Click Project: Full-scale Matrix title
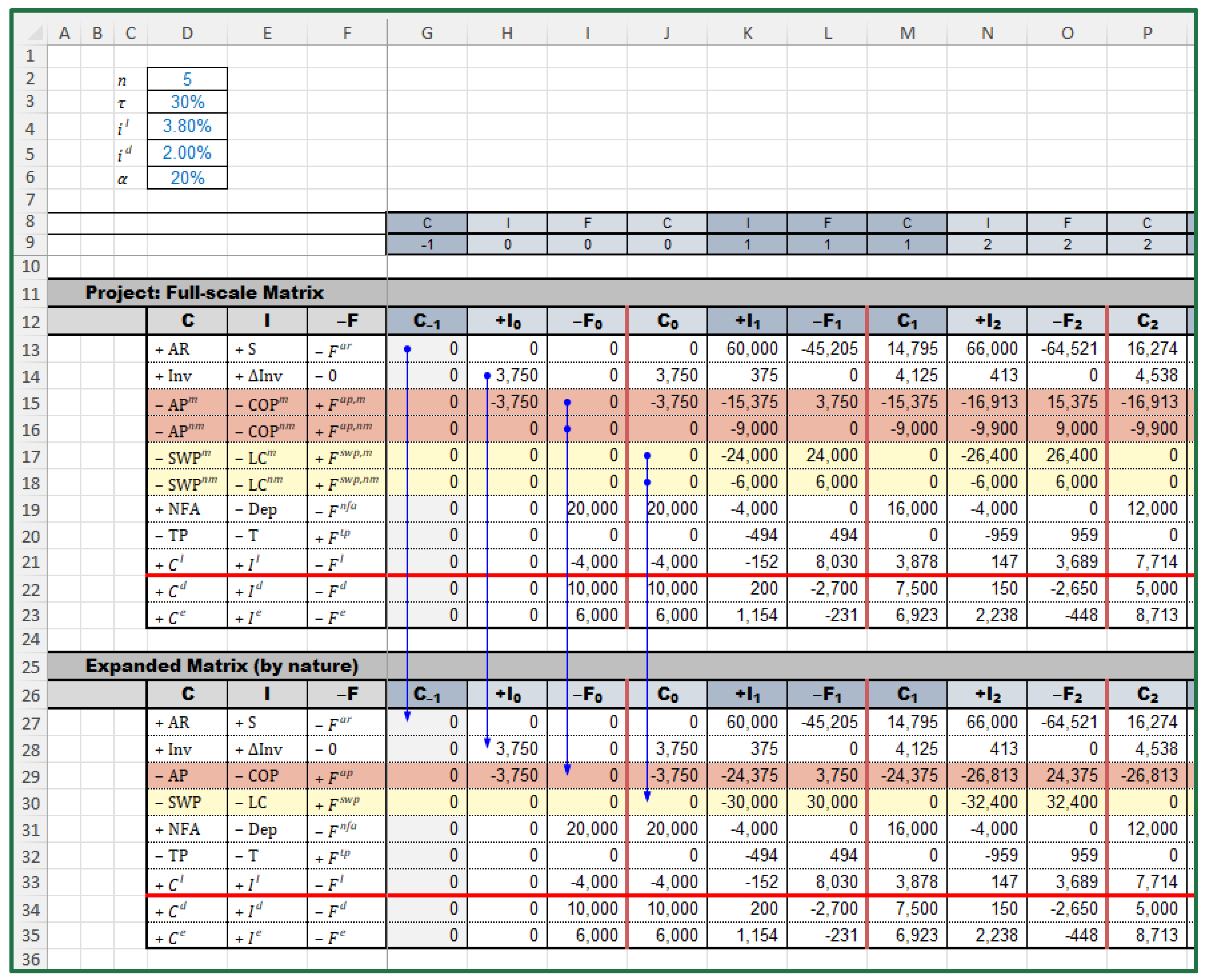The image size is (1208, 980). pyautogui.click(x=204, y=293)
